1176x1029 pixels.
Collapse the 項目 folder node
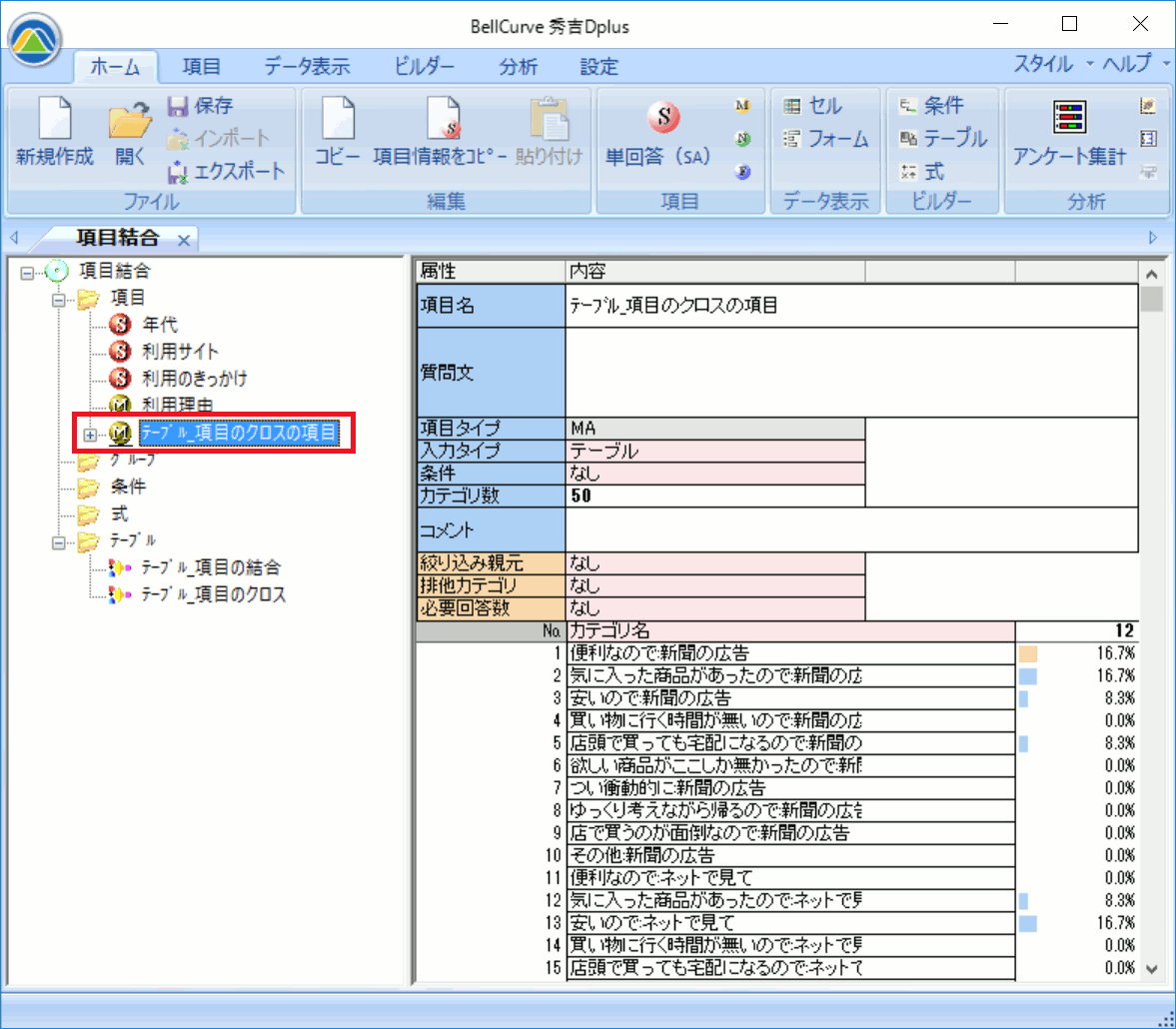59,300
